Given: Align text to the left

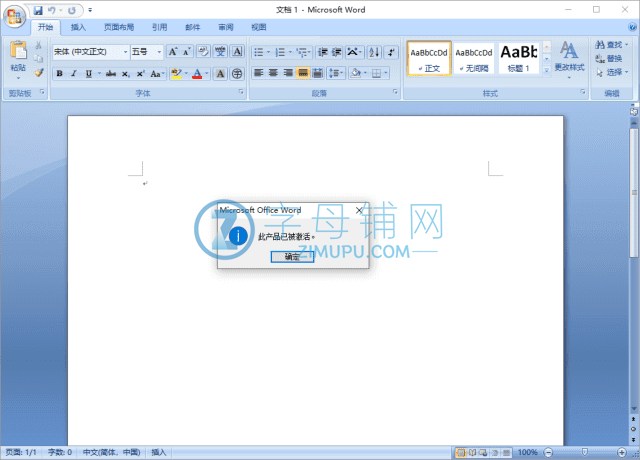Looking at the screenshot, I should (259, 73).
